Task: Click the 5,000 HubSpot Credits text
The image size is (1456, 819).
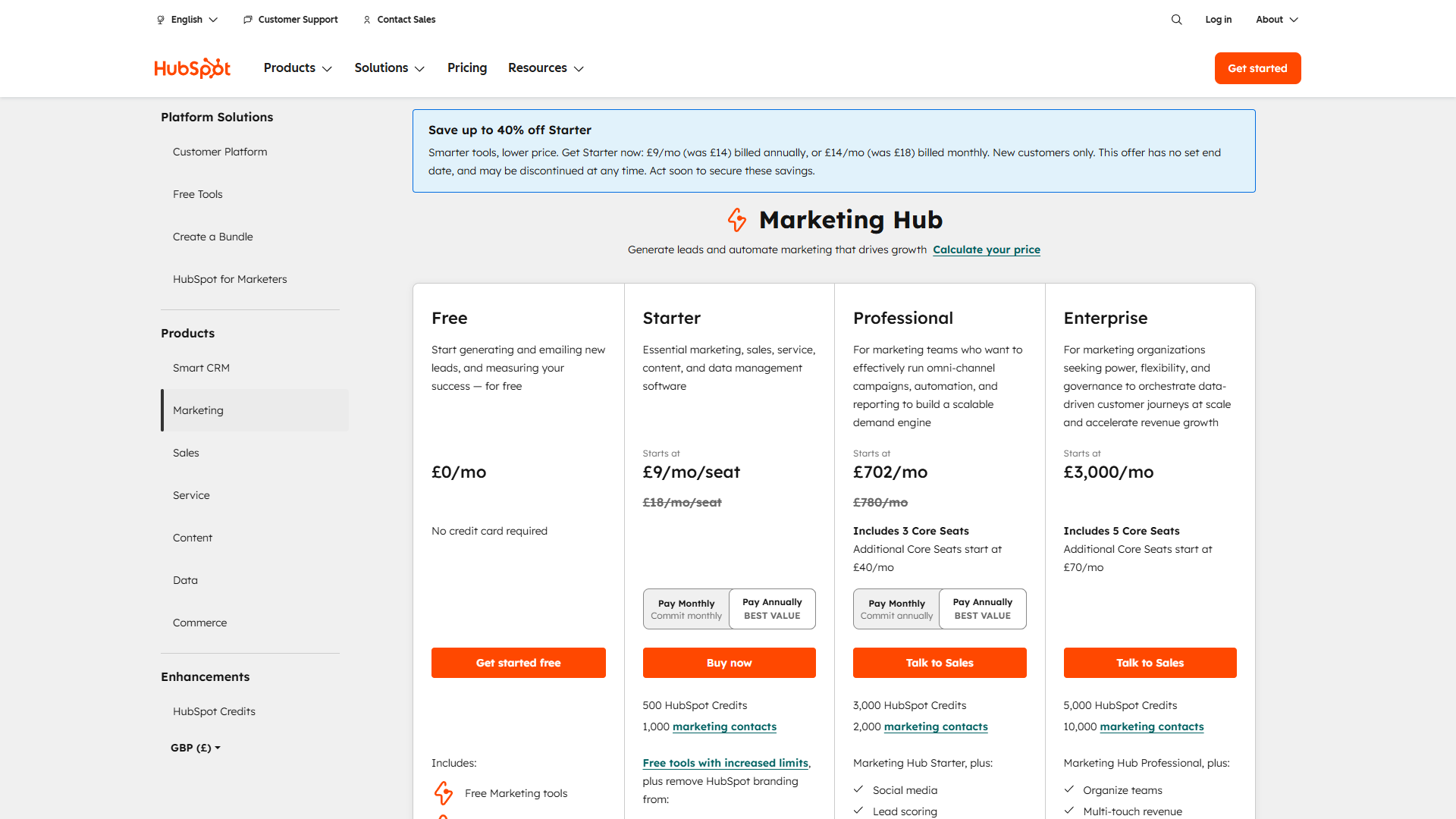Action: click(1120, 705)
